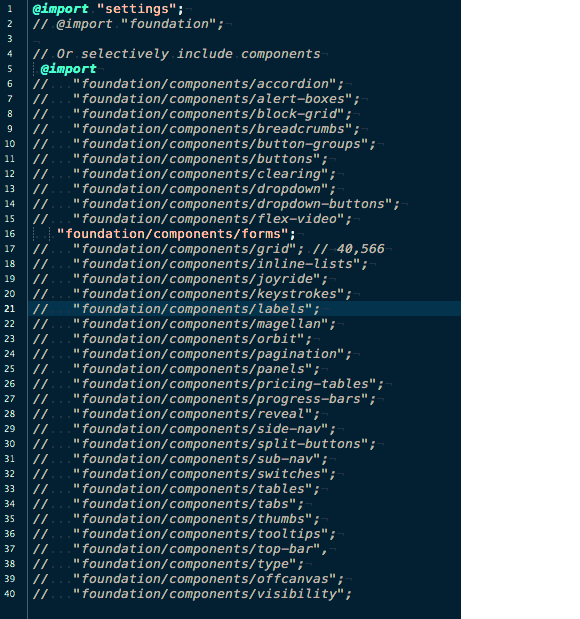Click the joyride component line

point(181,279)
